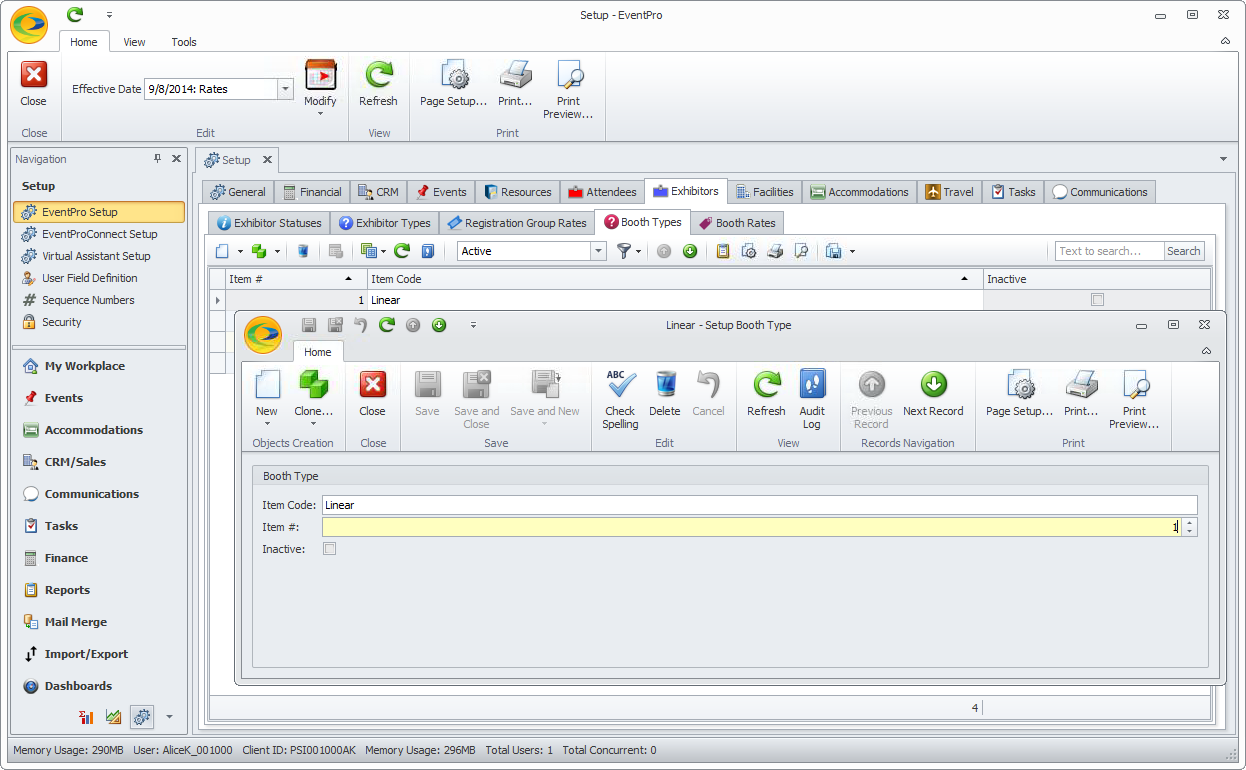
Task: Close the Setup document tab
Action: tap(267, 160)
